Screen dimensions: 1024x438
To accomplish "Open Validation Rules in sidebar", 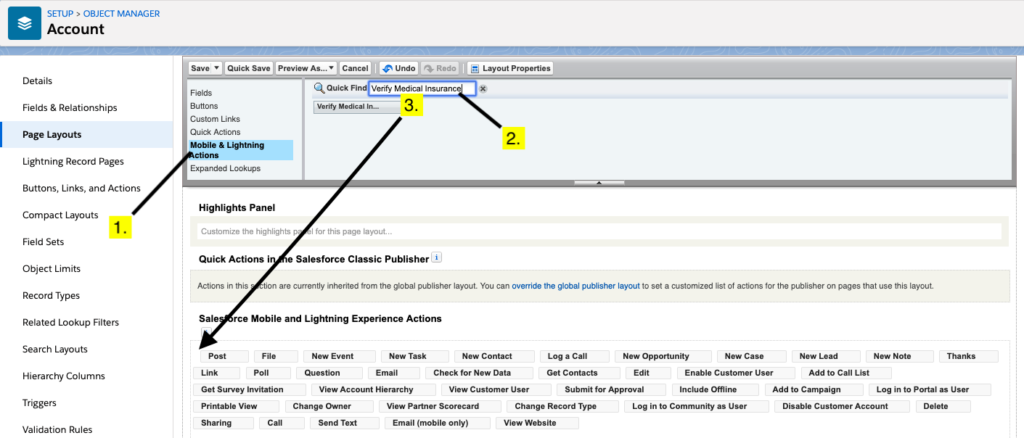I will (57, 430).
